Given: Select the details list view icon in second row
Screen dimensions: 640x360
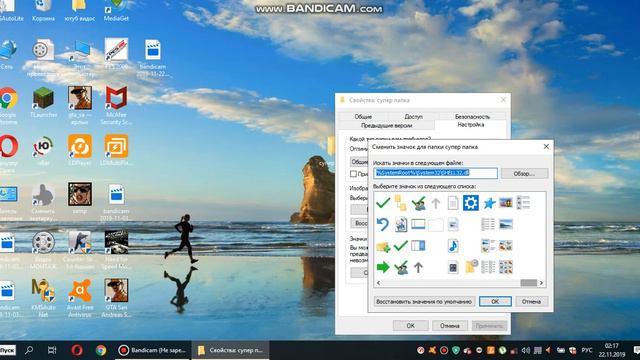Looking at the screenshot, I should [x=488, y=224].
